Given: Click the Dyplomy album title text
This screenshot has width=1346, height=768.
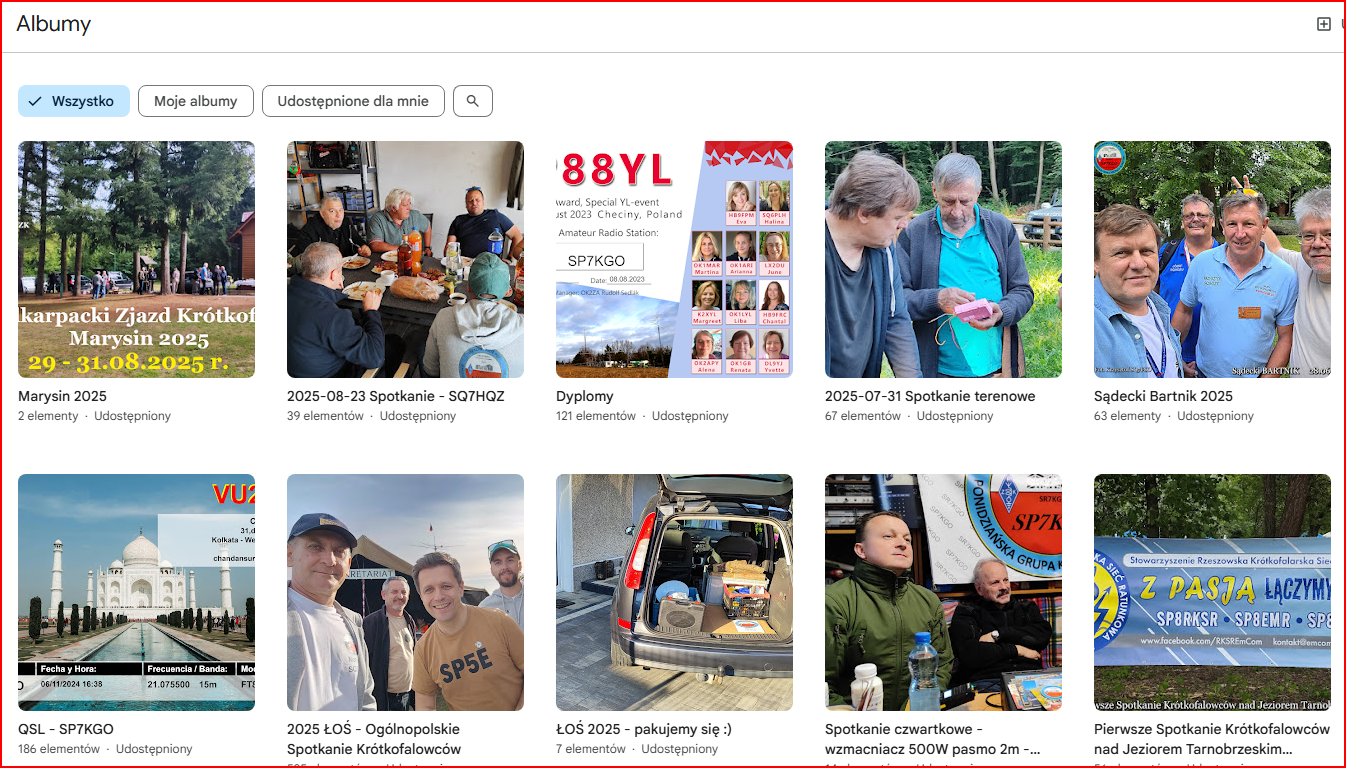Looking at the screenshot, I should point(585,396).
